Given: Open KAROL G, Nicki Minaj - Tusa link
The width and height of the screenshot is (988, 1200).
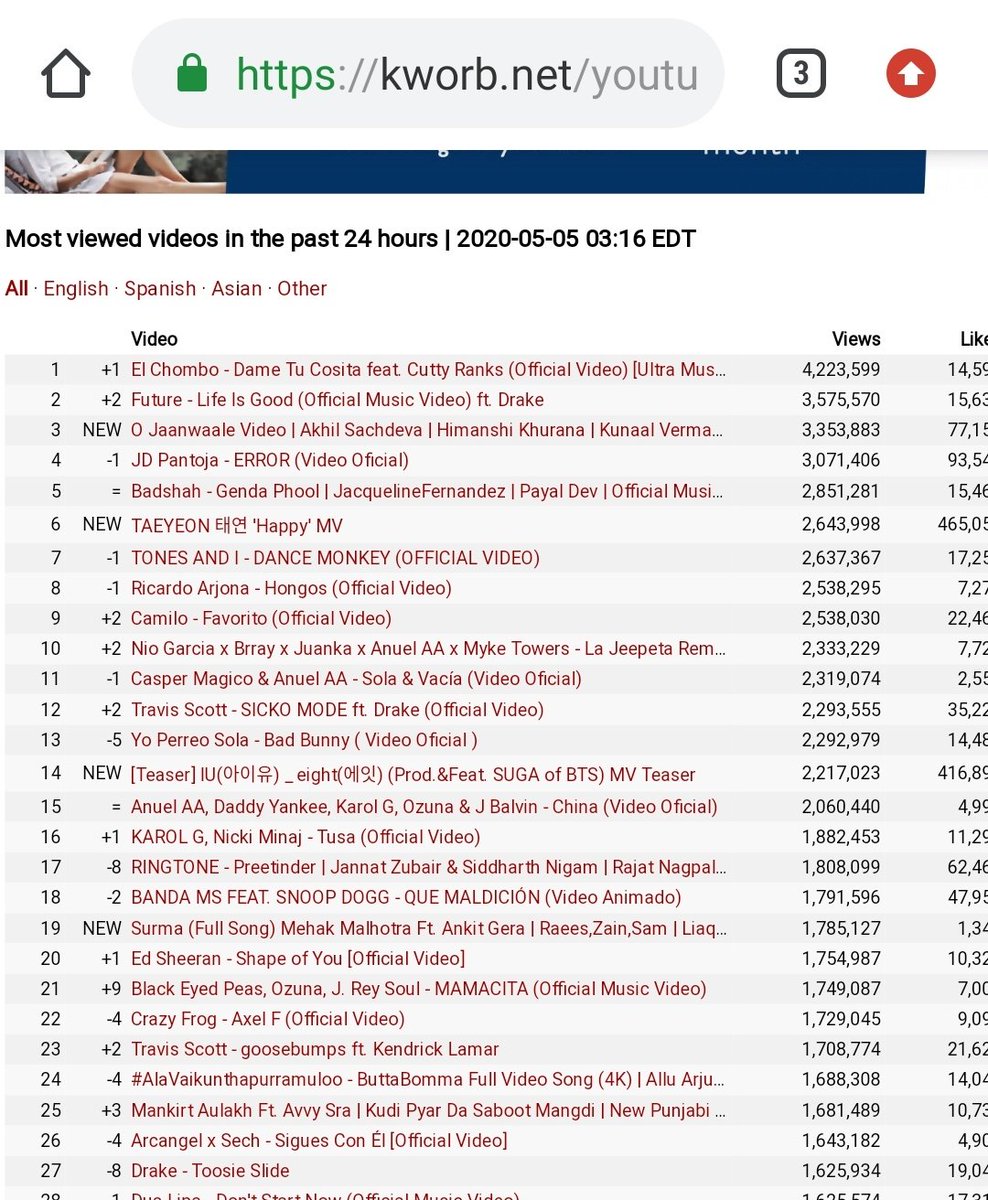Looking at the screenshot, I should (x=305, y=836).
